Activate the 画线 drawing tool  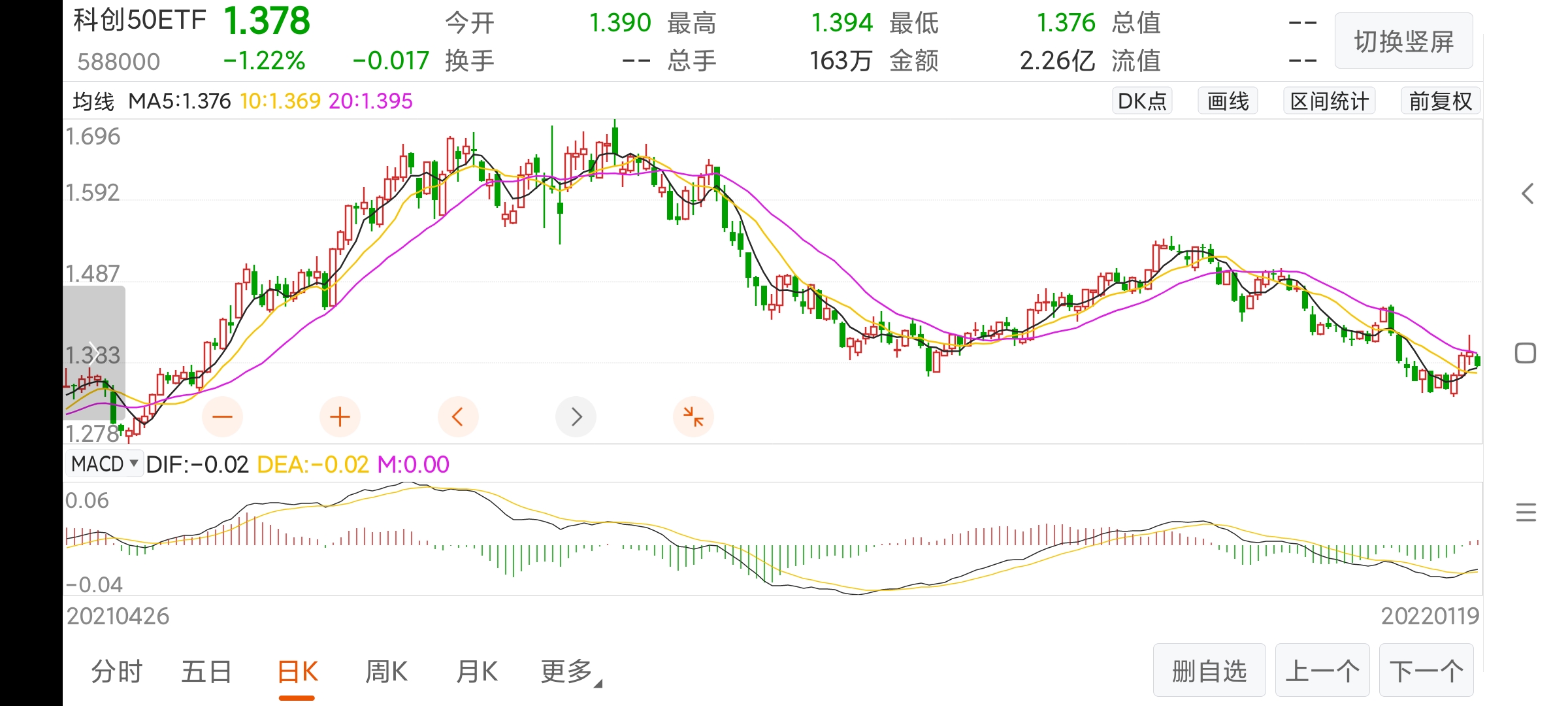tap(1228, 101)
